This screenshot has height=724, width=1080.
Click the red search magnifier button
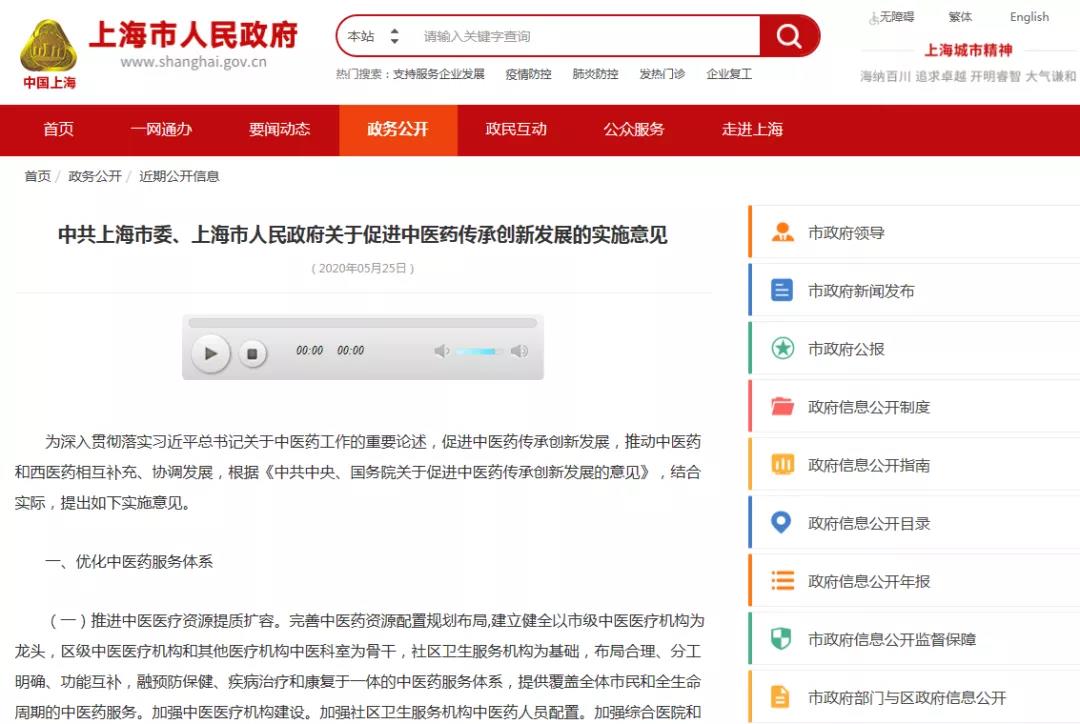tap(789, 37)
